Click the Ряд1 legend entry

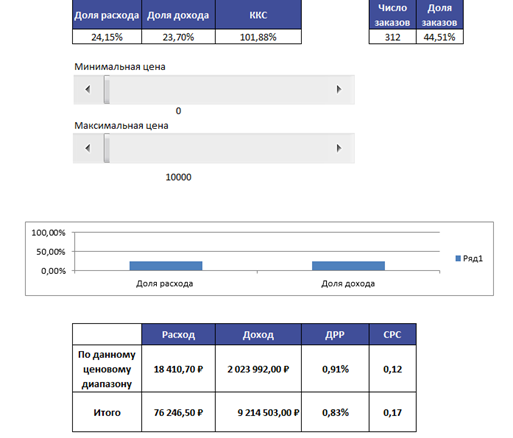pyautogui.click(x=469, y=258)
